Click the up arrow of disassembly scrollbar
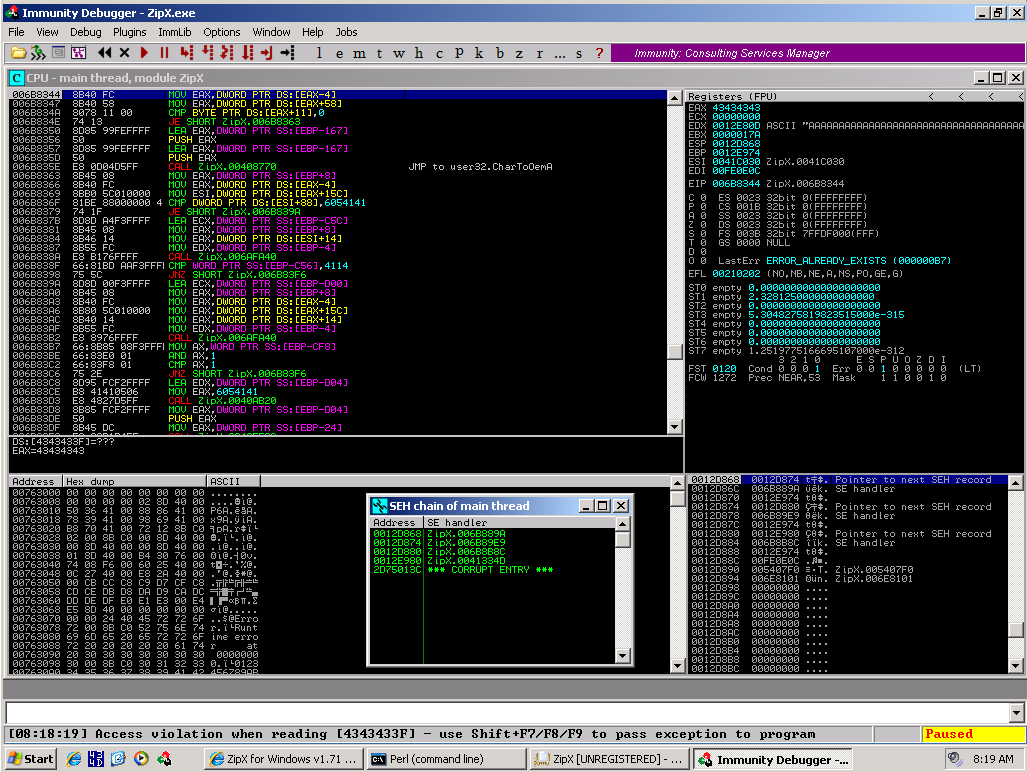Image resolution: width=1027 pixels, height=772 pixels. [675, 98]
